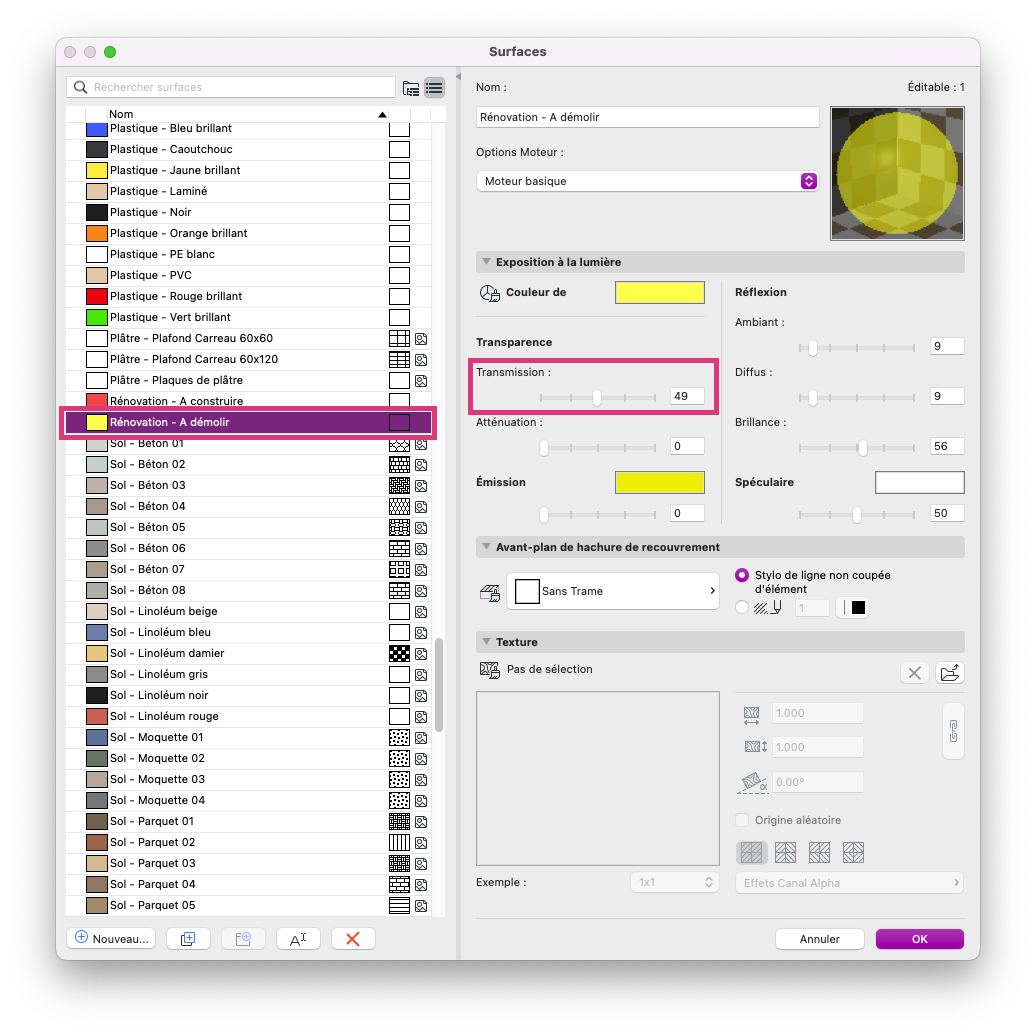Click the Nouveau... button
The height and width of the screenshot is (1034, 1036).
[111, 939]
